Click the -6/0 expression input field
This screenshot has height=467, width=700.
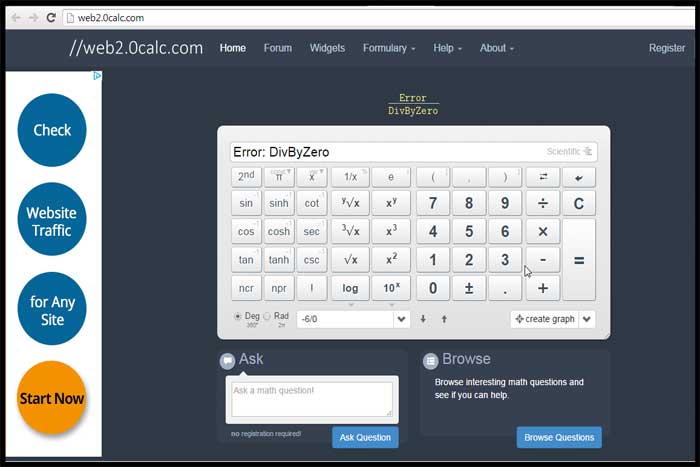tap(345, 319)
